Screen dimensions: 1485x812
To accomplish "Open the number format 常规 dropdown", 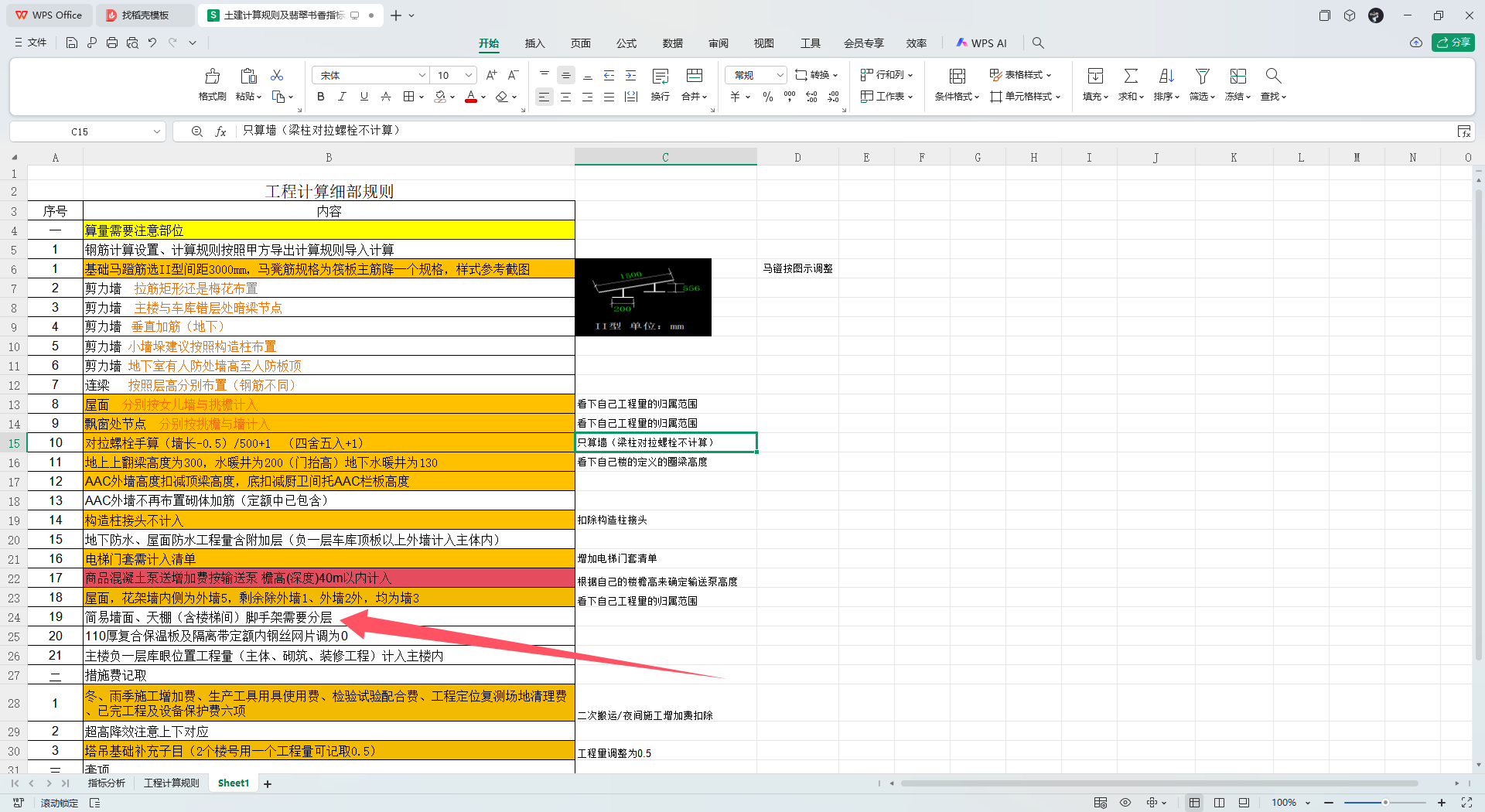I will (780, 75).
